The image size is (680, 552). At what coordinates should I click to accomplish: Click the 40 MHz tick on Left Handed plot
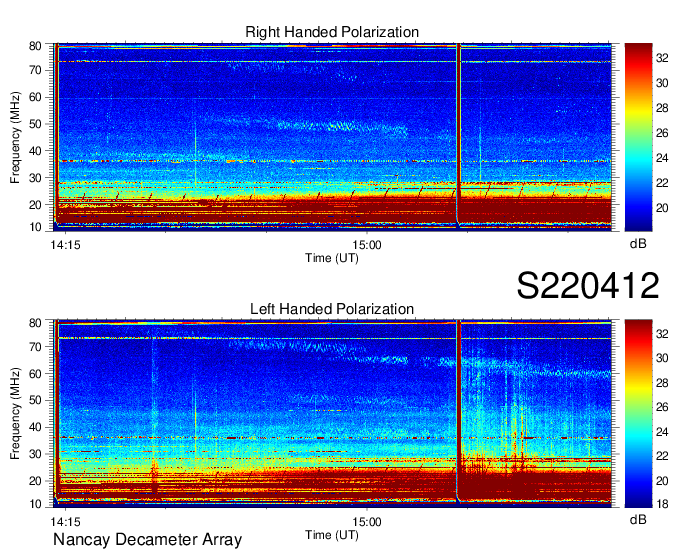pos(35,428)
